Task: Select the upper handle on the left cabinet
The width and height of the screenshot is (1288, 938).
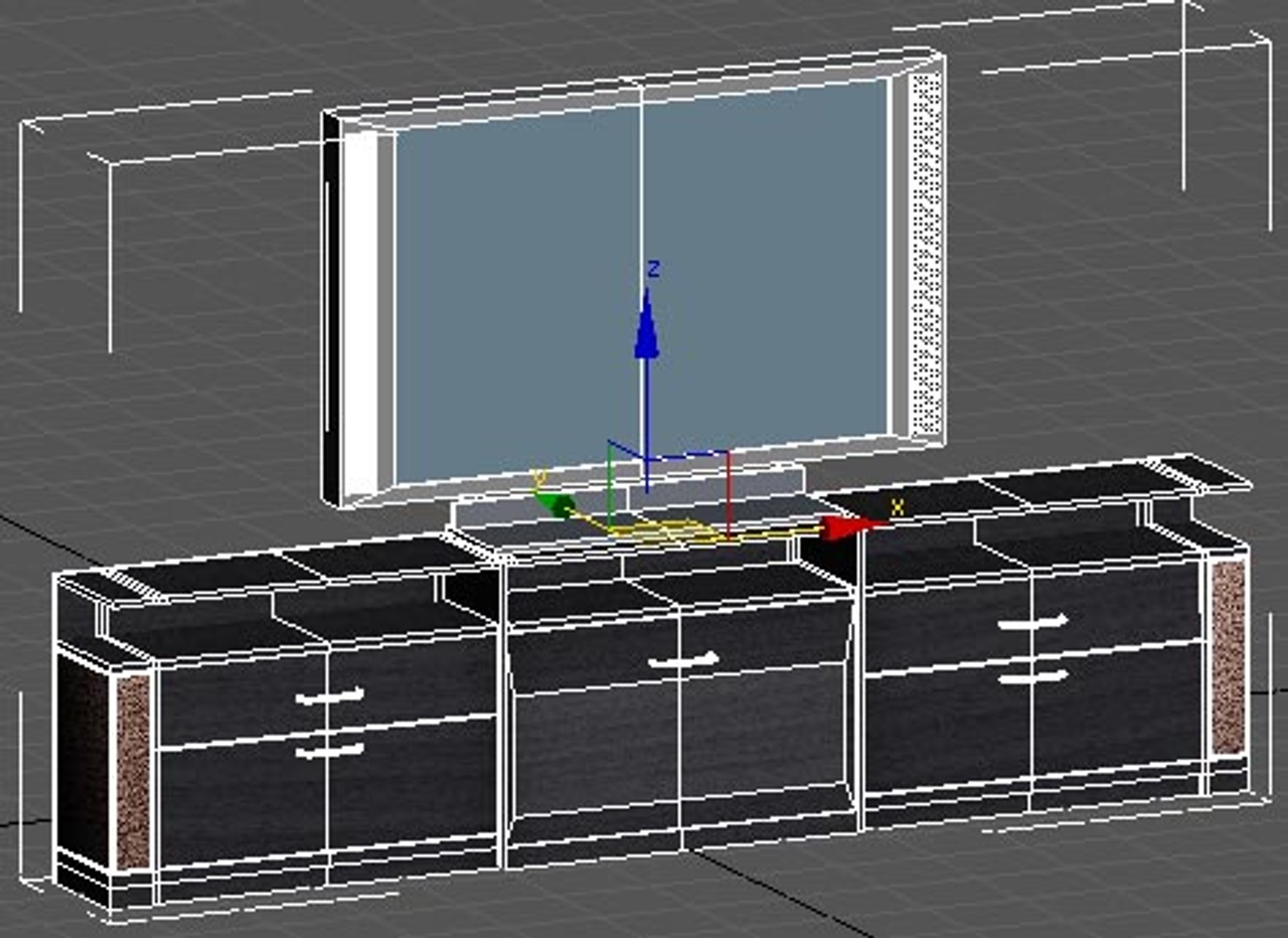Action: point(329,697)
